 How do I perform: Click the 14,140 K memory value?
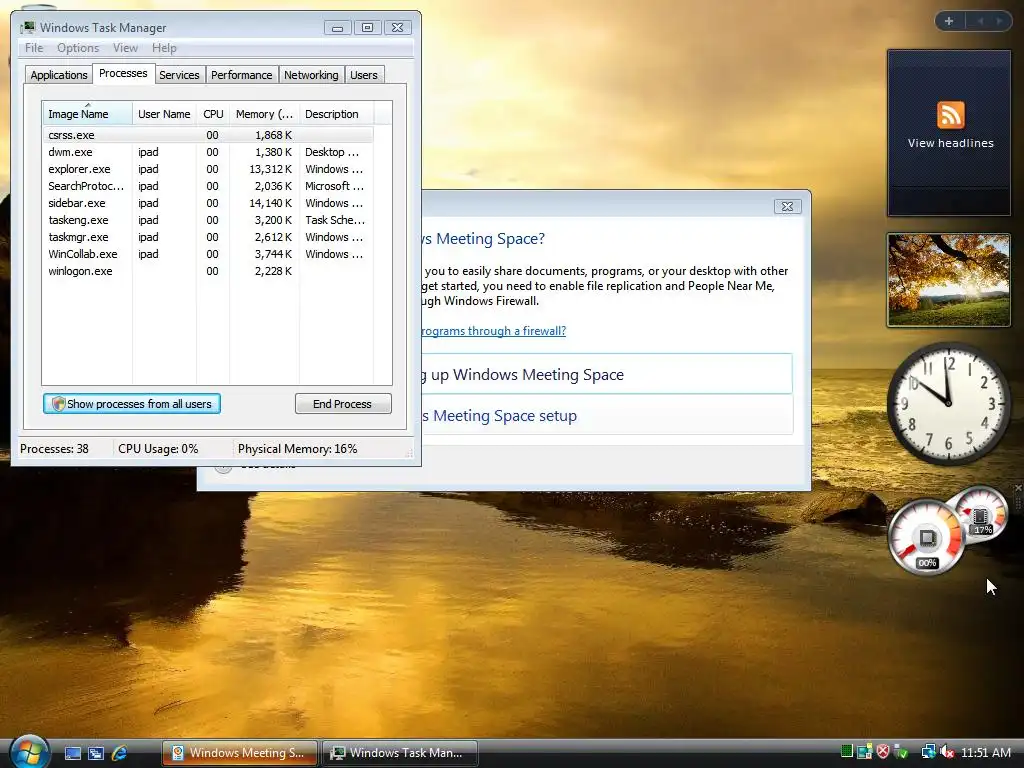pyautogui.click(x=270, y=203)
